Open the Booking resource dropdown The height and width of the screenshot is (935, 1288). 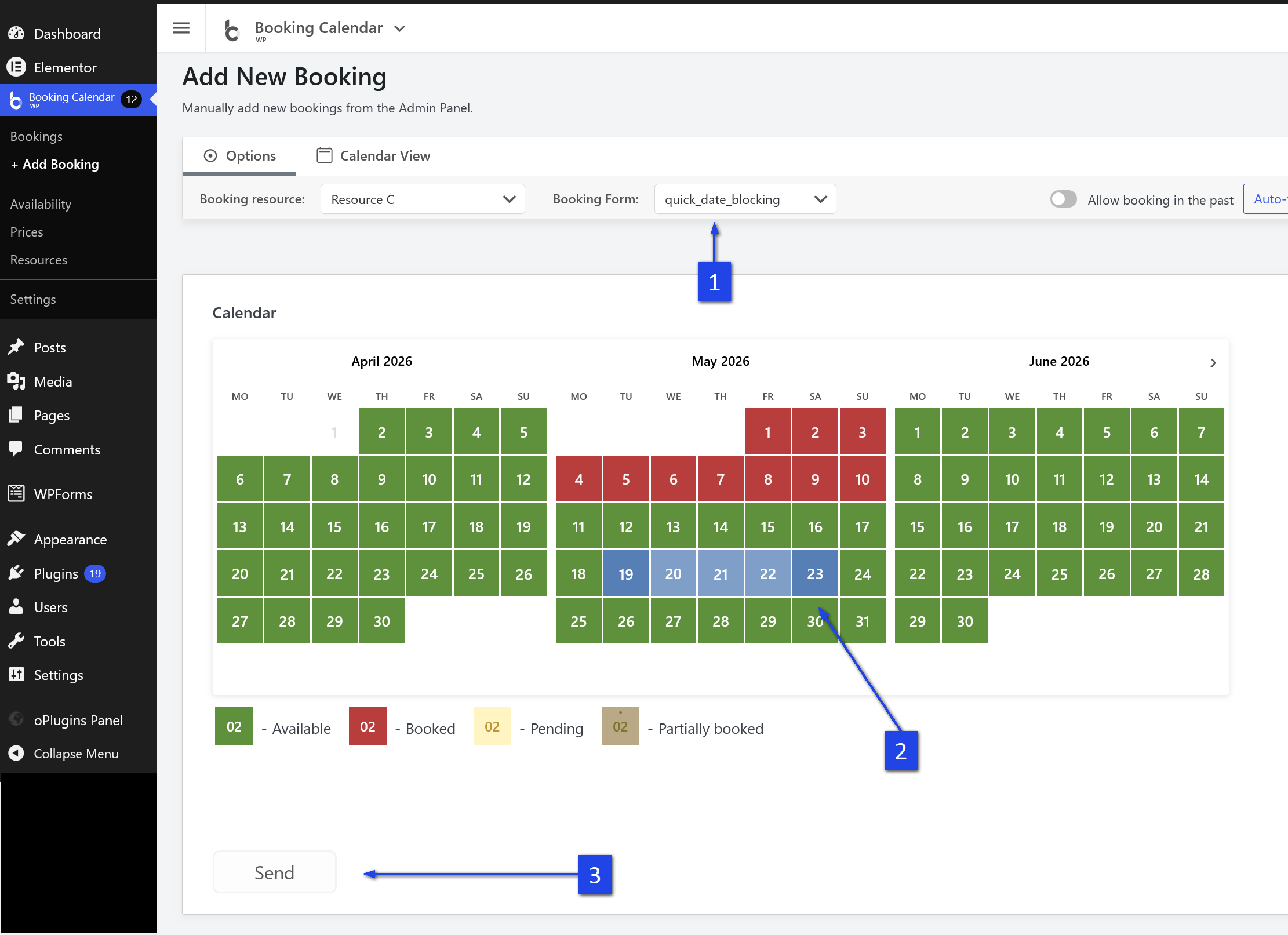(422, 199)
